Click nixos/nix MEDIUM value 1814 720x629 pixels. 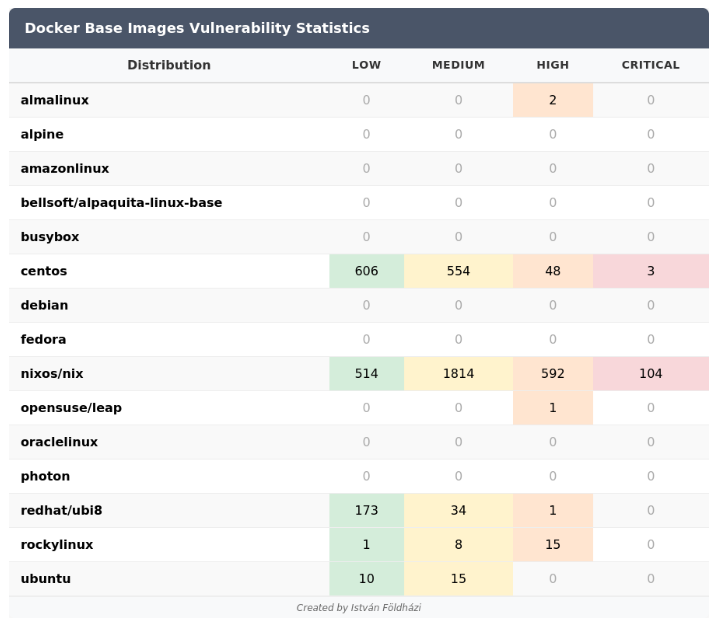(458, 374)
